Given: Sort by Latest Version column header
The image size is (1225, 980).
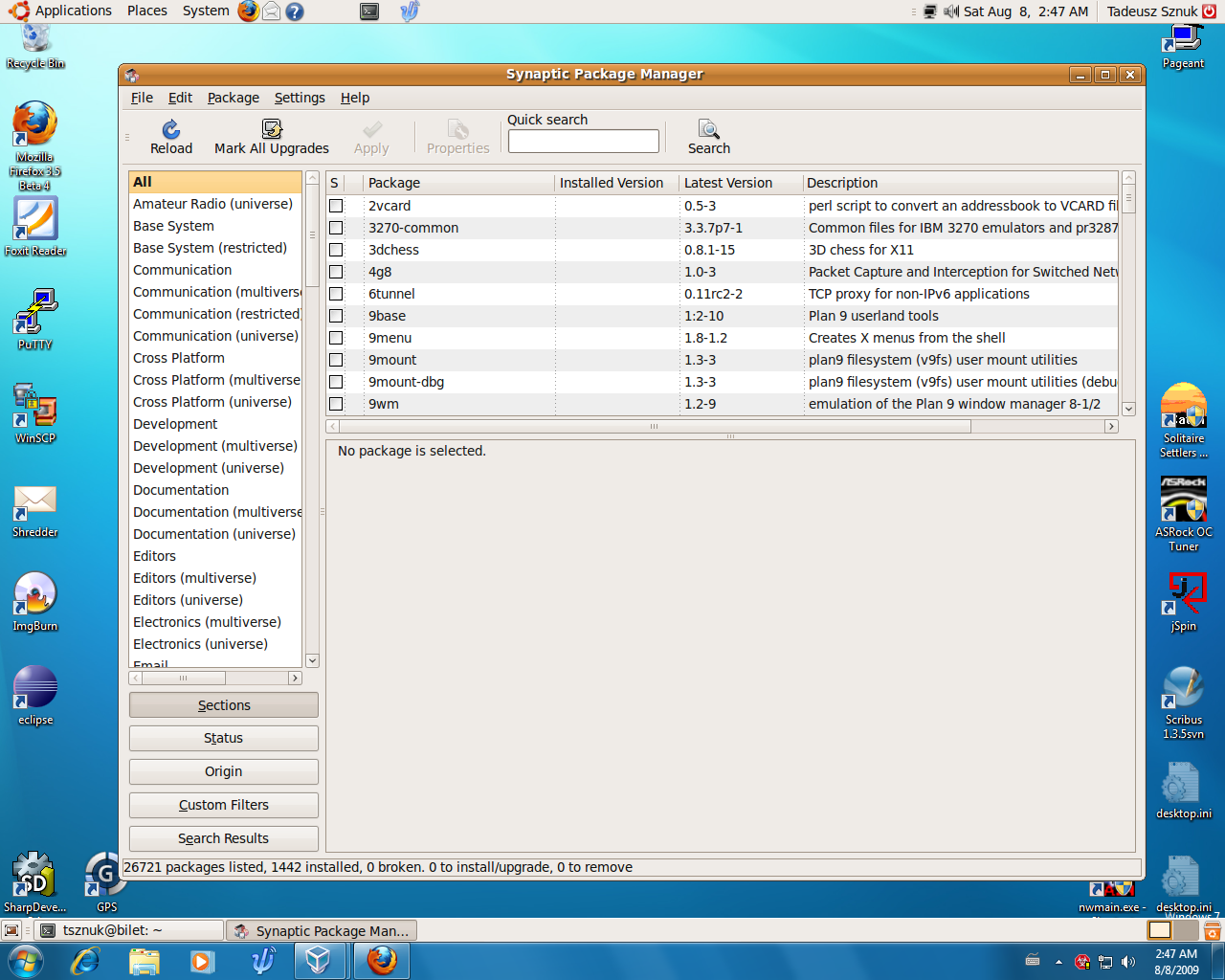Looking at the screenshot, I should tap(740, 183).
